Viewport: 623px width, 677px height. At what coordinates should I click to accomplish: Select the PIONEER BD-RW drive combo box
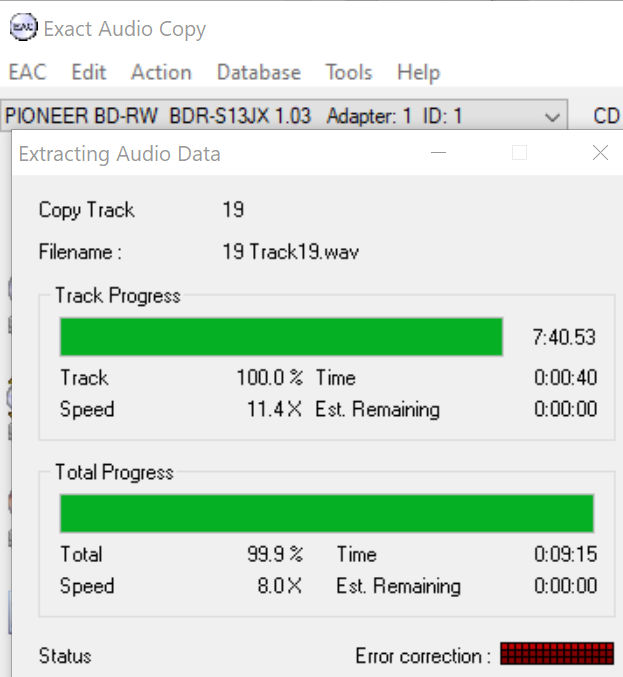click(x=284, y=116)
